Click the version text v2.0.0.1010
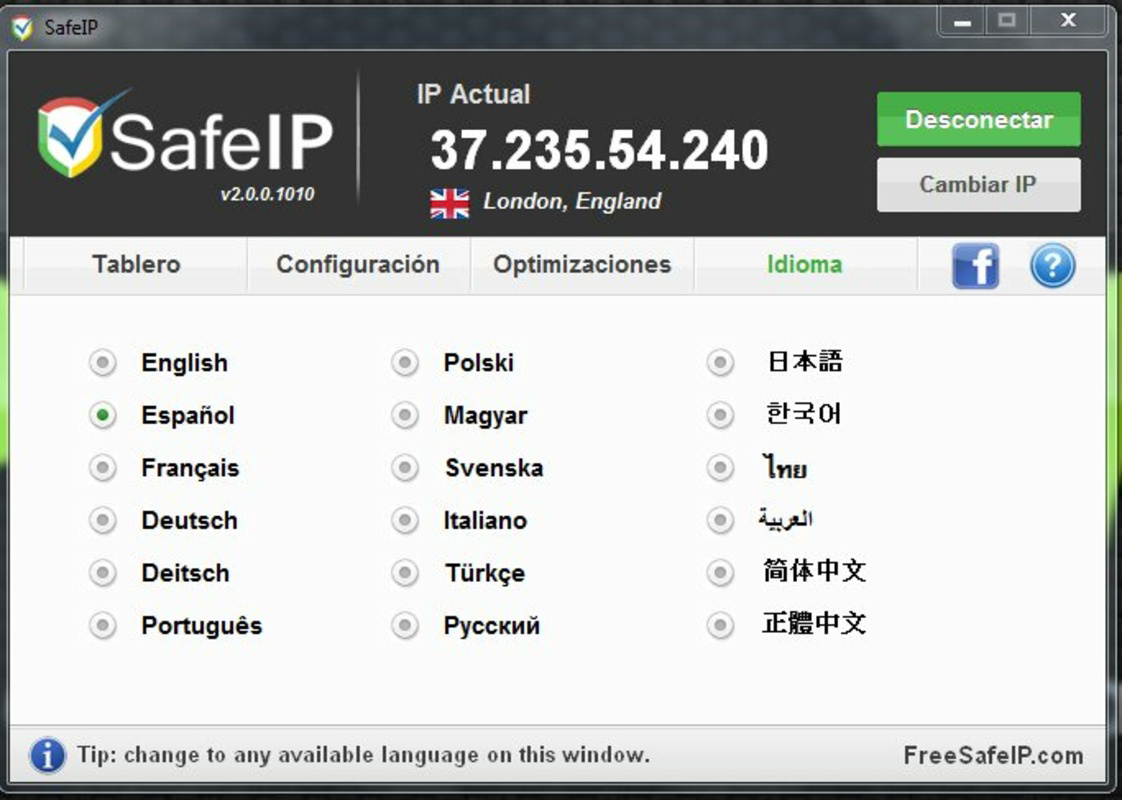This screenshot has width=1122, height=800. (x=267, y=194)
